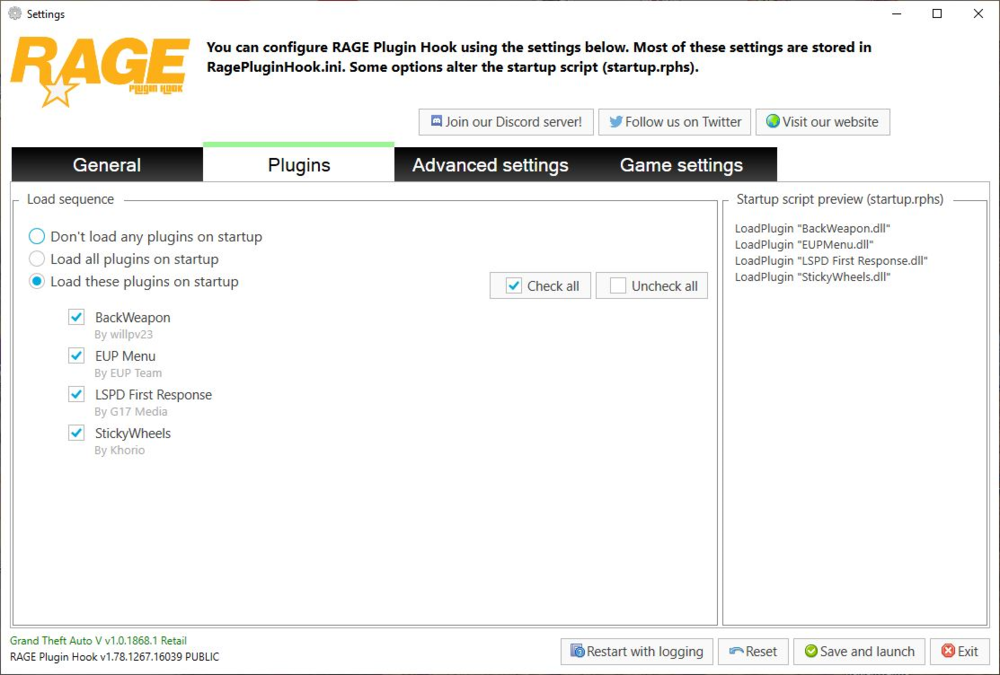Click Grand Theft Auto V version text
This screenshot has height=675, width=1000.
[x=98, y=641]
